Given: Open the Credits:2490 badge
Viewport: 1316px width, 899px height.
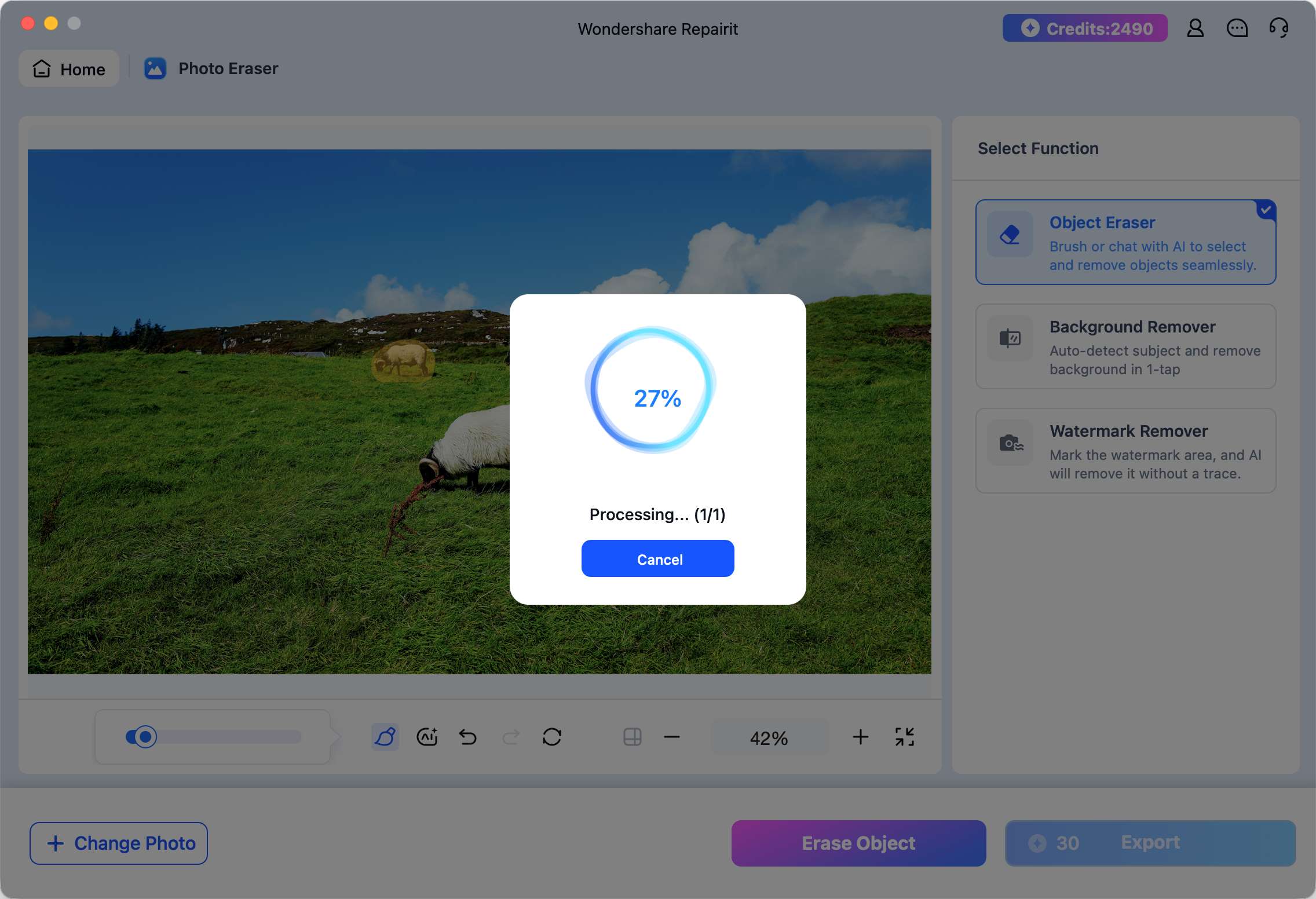Looking at the screenshot, I should 1084,28.
